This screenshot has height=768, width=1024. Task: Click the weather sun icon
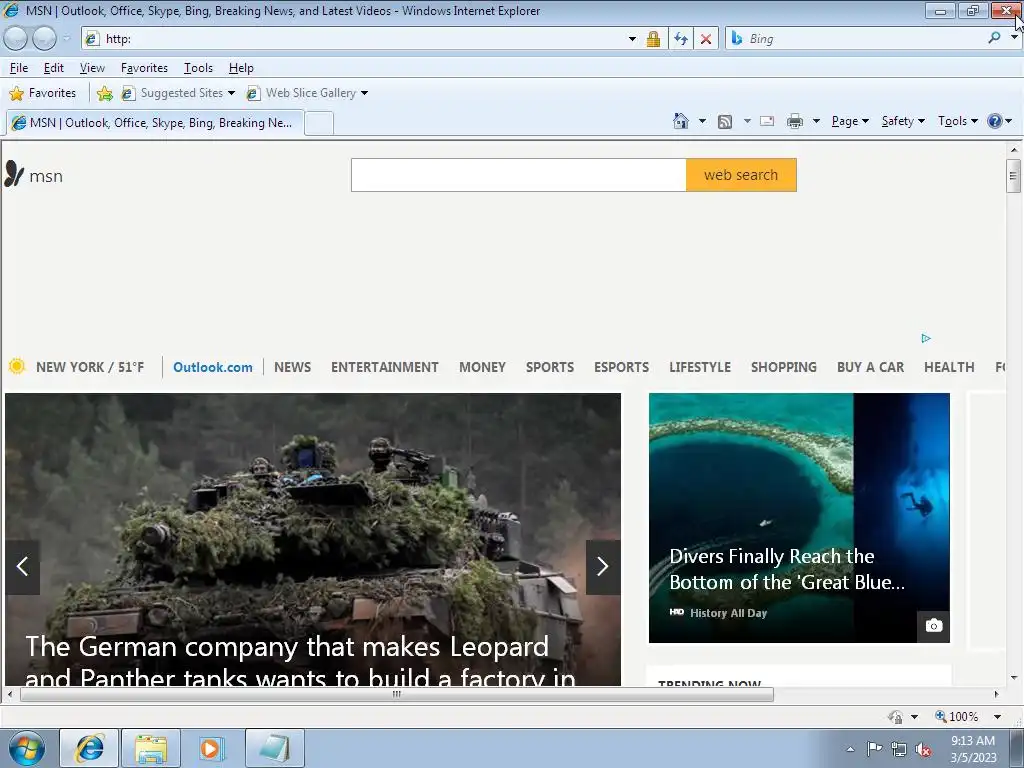(x=17, y=366)
